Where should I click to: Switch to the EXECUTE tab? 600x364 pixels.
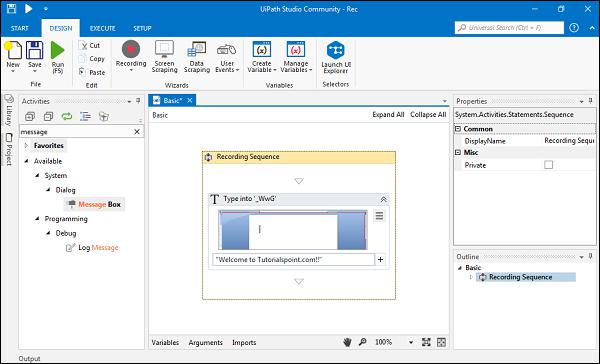tap(103, 28)
